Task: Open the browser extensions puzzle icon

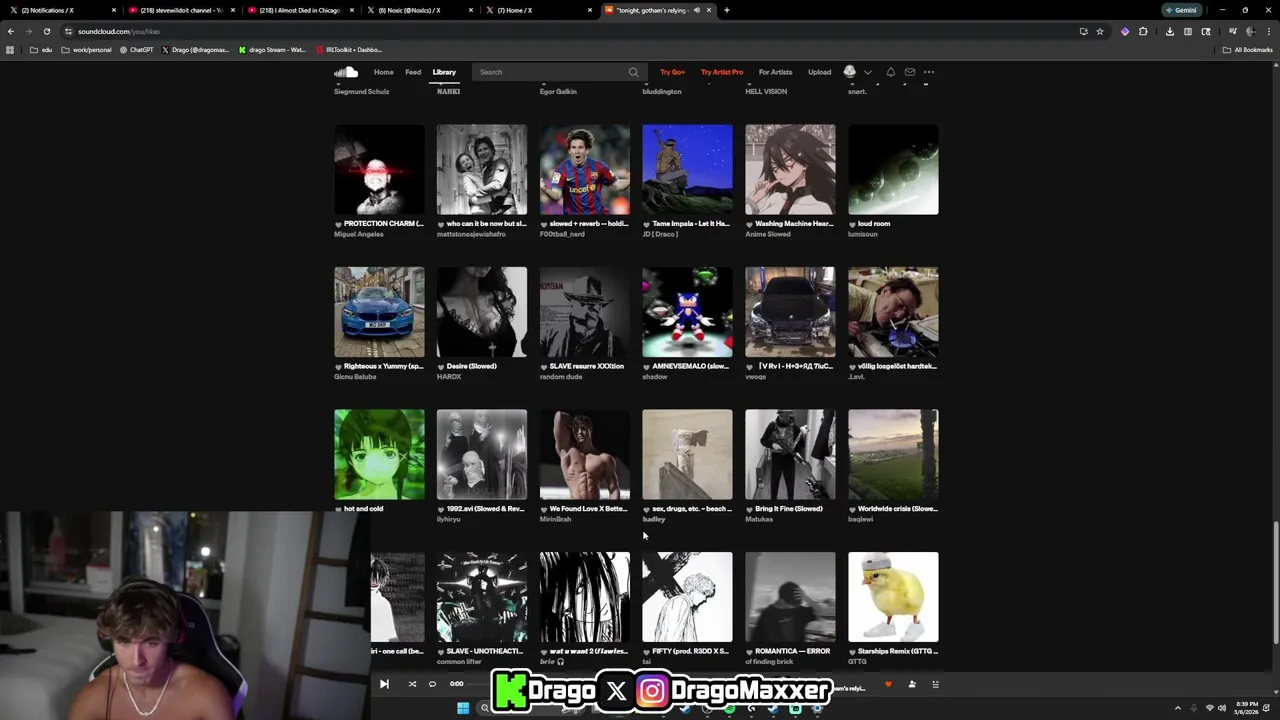Action: (x=1143, y=31)
